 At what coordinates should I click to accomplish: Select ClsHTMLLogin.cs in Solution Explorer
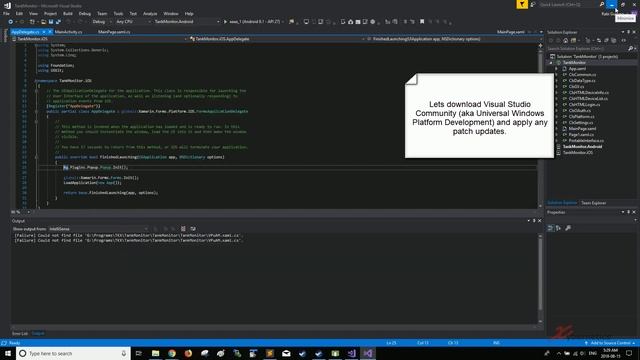[x=584, y=104]
